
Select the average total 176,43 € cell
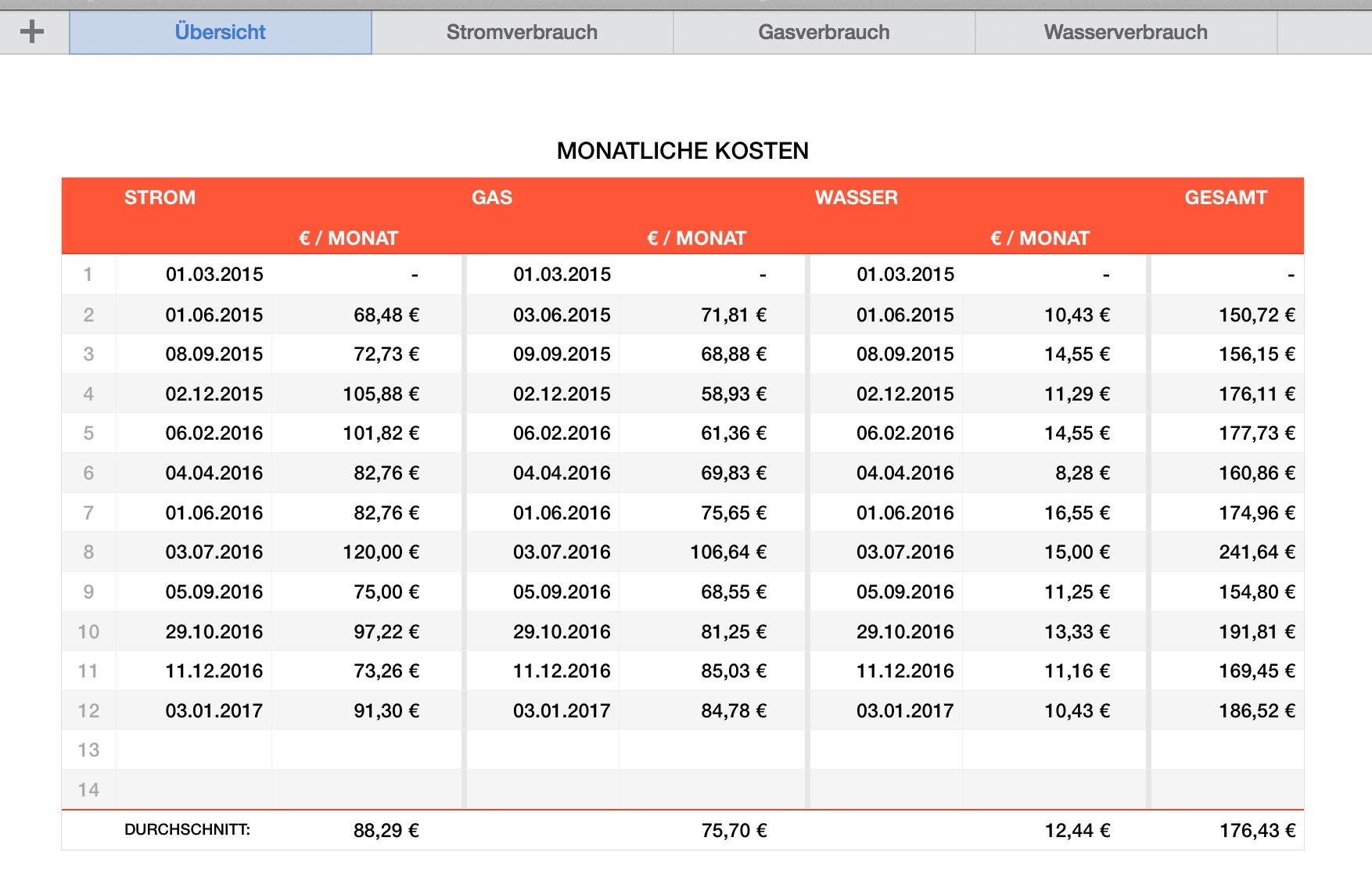point(1256,830)
